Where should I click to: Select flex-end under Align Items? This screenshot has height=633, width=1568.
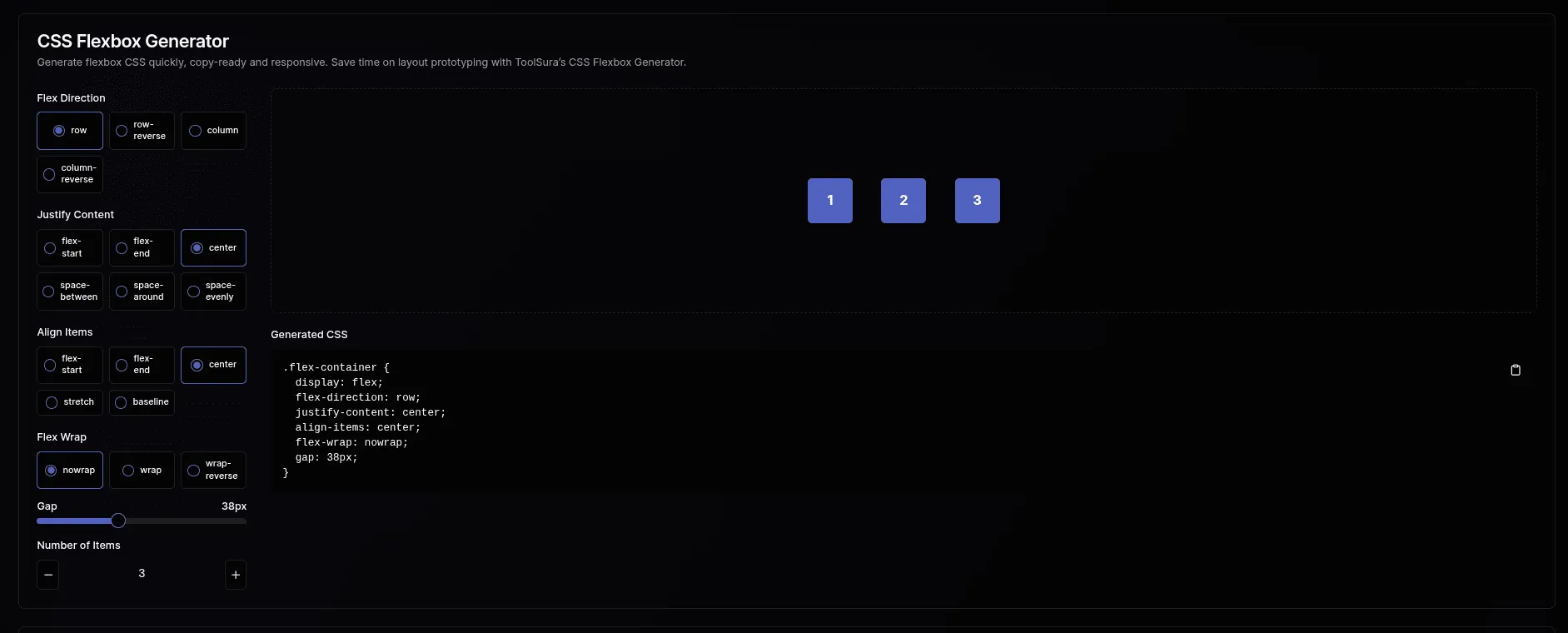142,365
